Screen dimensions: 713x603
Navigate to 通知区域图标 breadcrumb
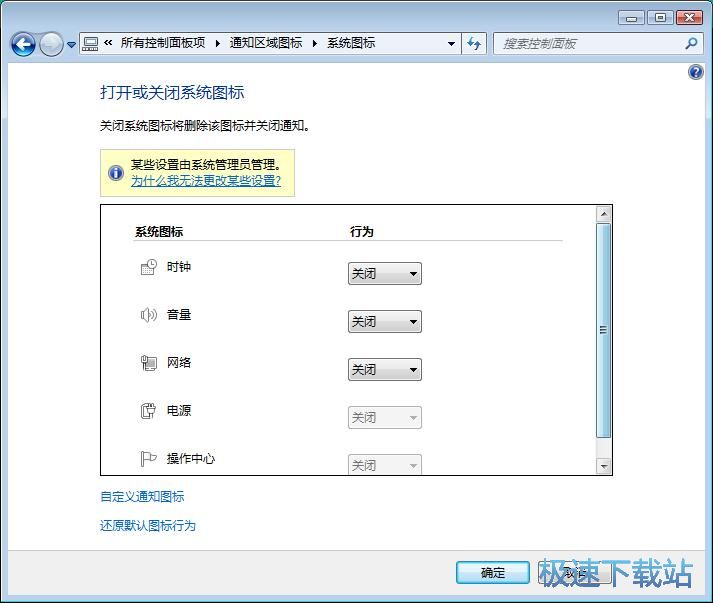click(x=266, y=43)
